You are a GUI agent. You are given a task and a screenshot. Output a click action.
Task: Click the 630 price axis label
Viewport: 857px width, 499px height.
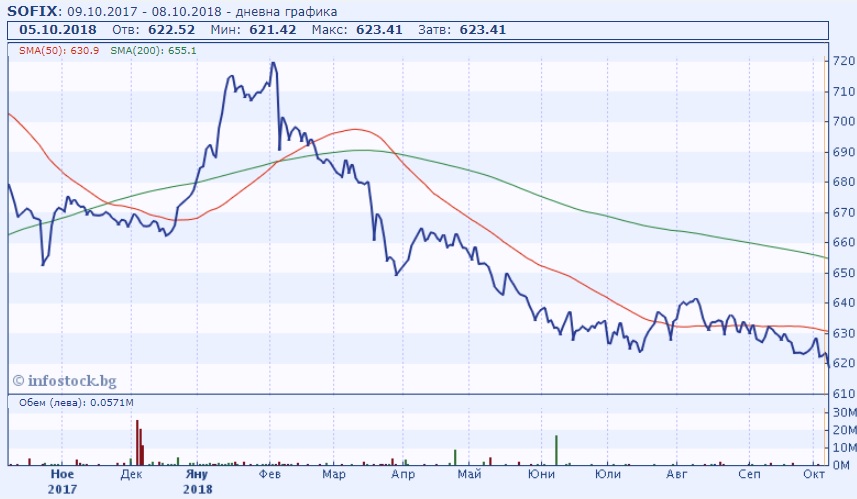tap(844, 333)
